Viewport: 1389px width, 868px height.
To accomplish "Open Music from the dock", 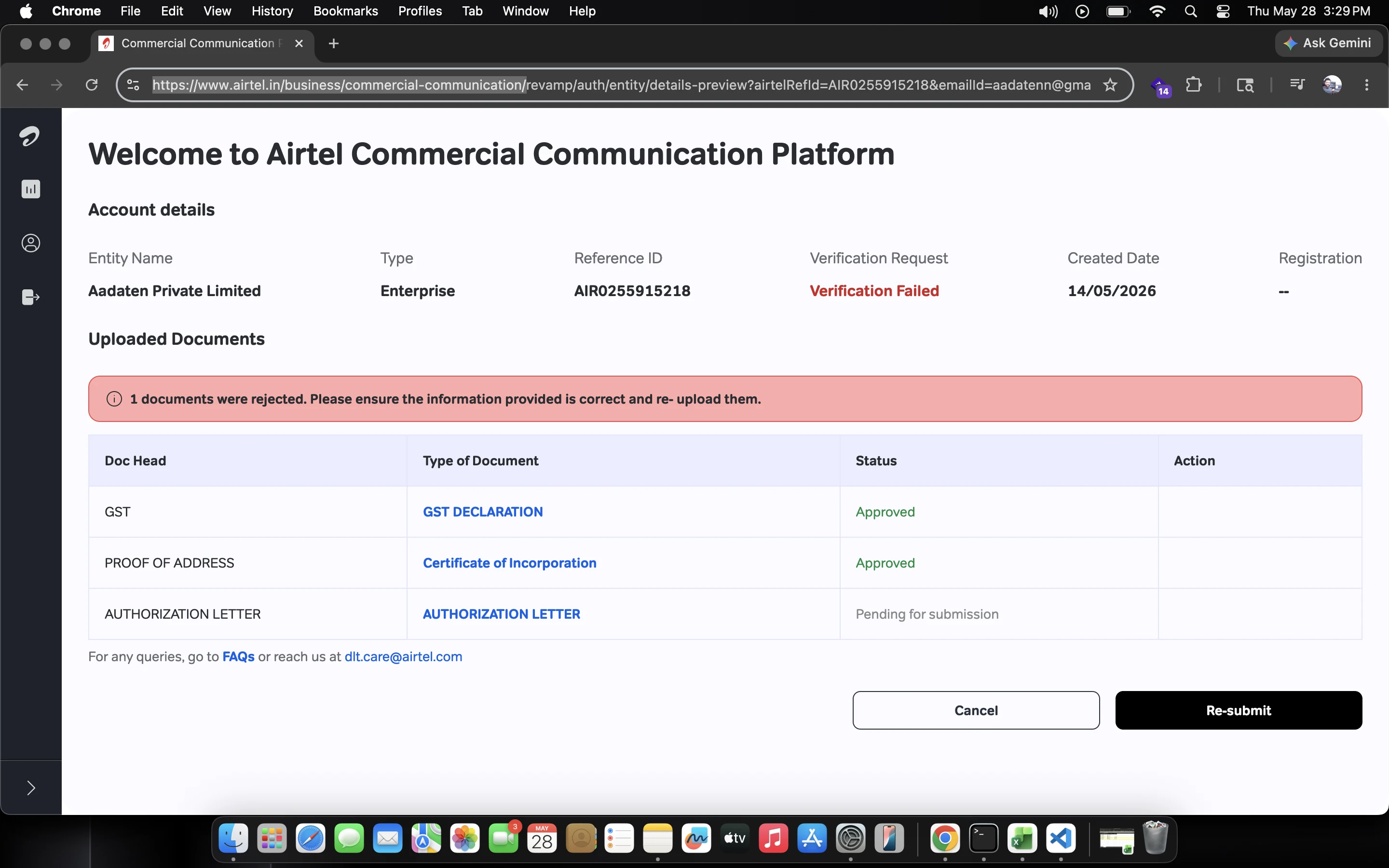I will (773, 839).
